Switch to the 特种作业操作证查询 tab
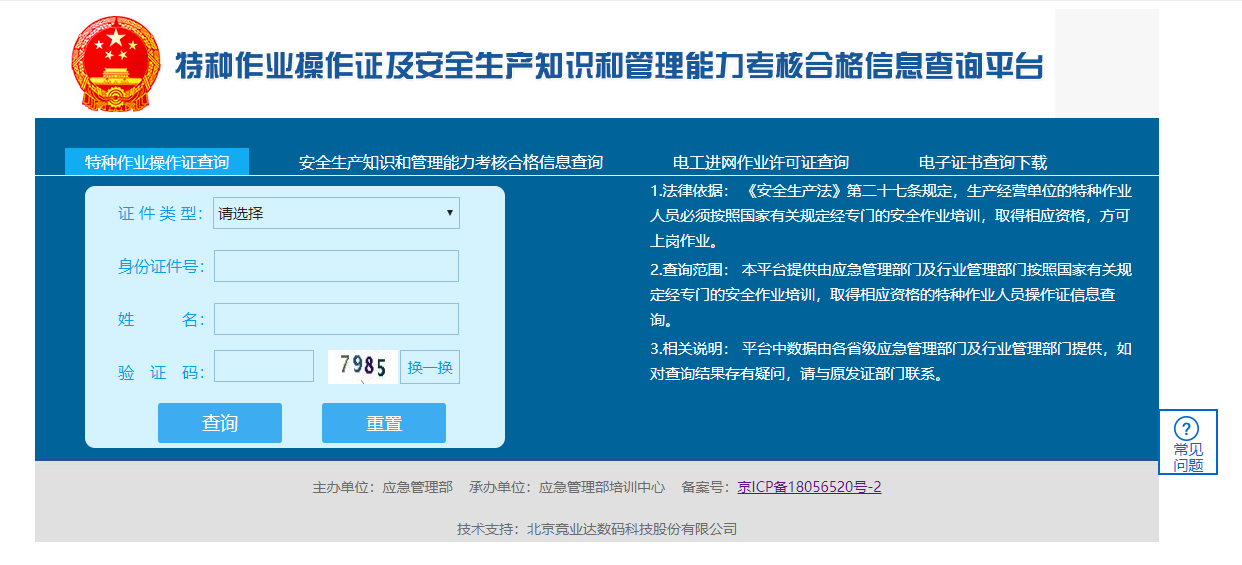 pyautogui.click(x=157, y=162)
